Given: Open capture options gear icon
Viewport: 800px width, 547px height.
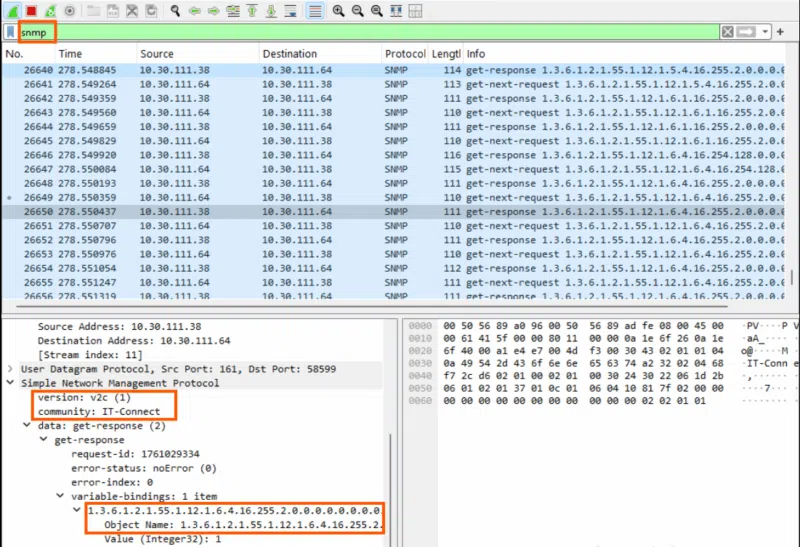Looking at the screenshot, I should [70, 11].
